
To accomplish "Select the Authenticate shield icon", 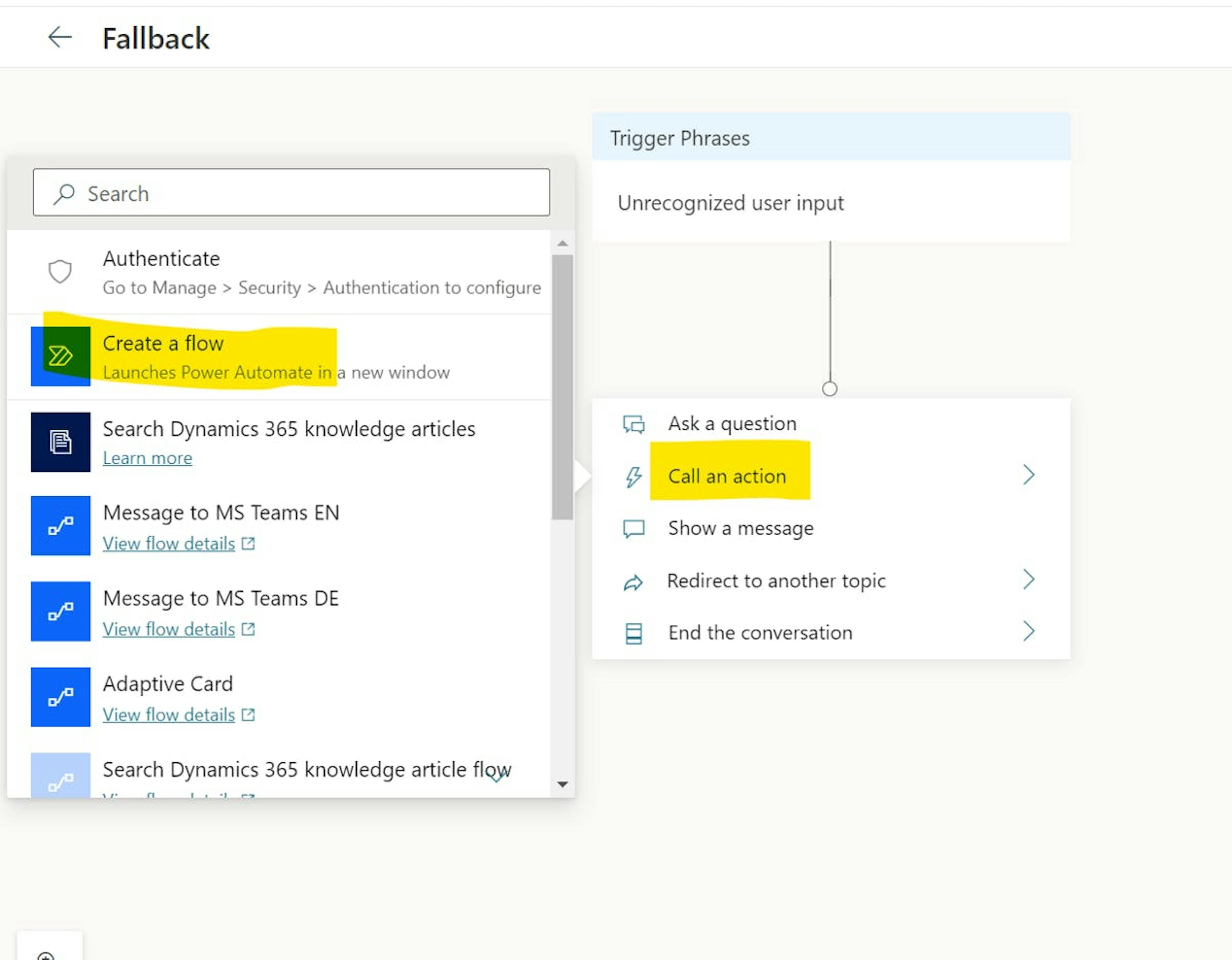I will coord(60,272).
